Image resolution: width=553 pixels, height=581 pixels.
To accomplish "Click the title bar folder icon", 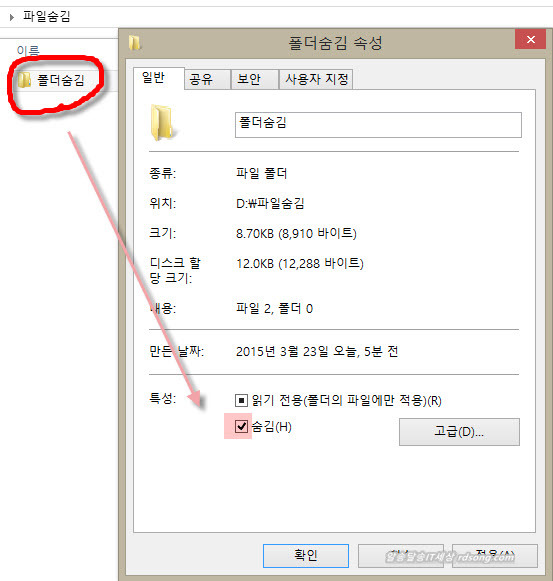I will click(135, 43).
